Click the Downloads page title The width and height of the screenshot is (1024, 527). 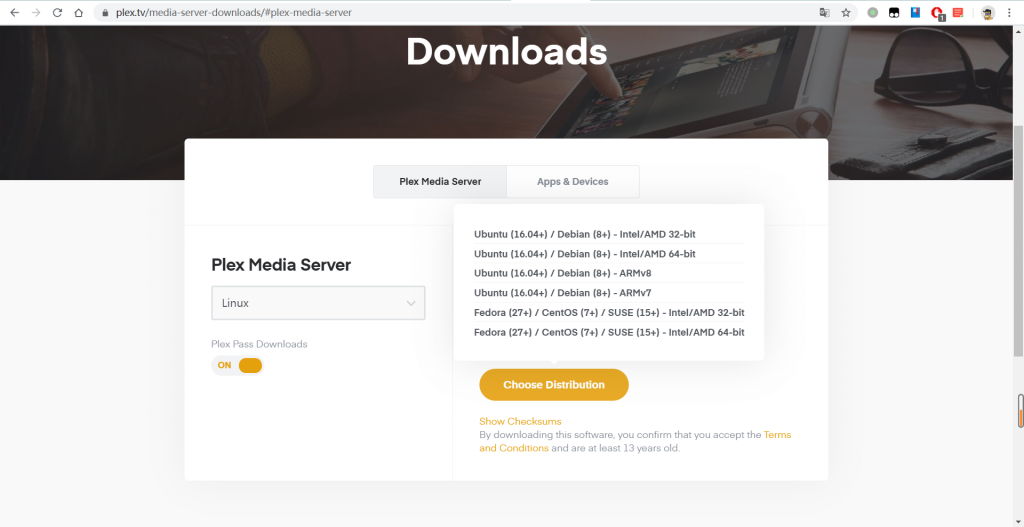point(507,51)
